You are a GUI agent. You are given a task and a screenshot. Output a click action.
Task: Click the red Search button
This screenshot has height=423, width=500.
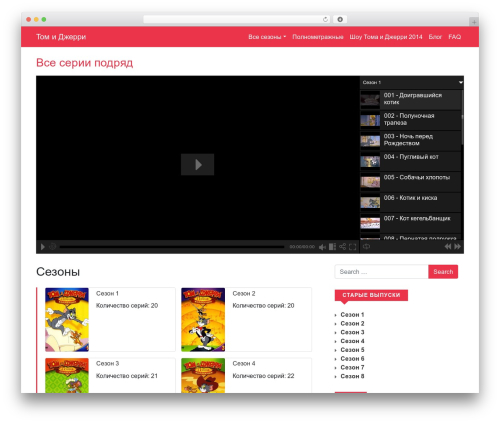(x=443, y=272)
